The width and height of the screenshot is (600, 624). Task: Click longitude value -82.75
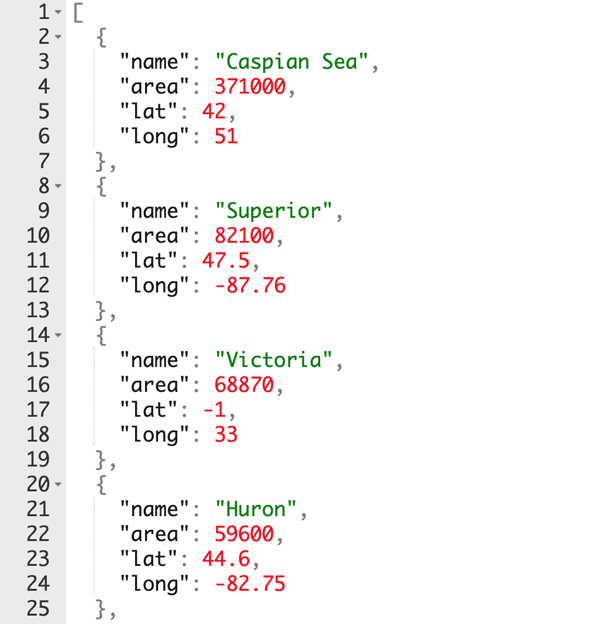click(x=250, y=584)
